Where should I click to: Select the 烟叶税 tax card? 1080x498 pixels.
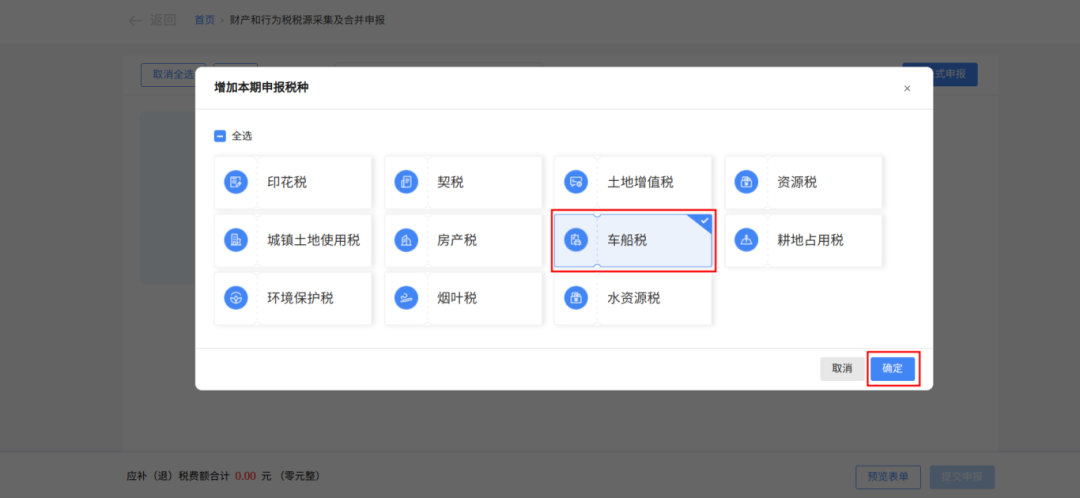coord(463,298)
